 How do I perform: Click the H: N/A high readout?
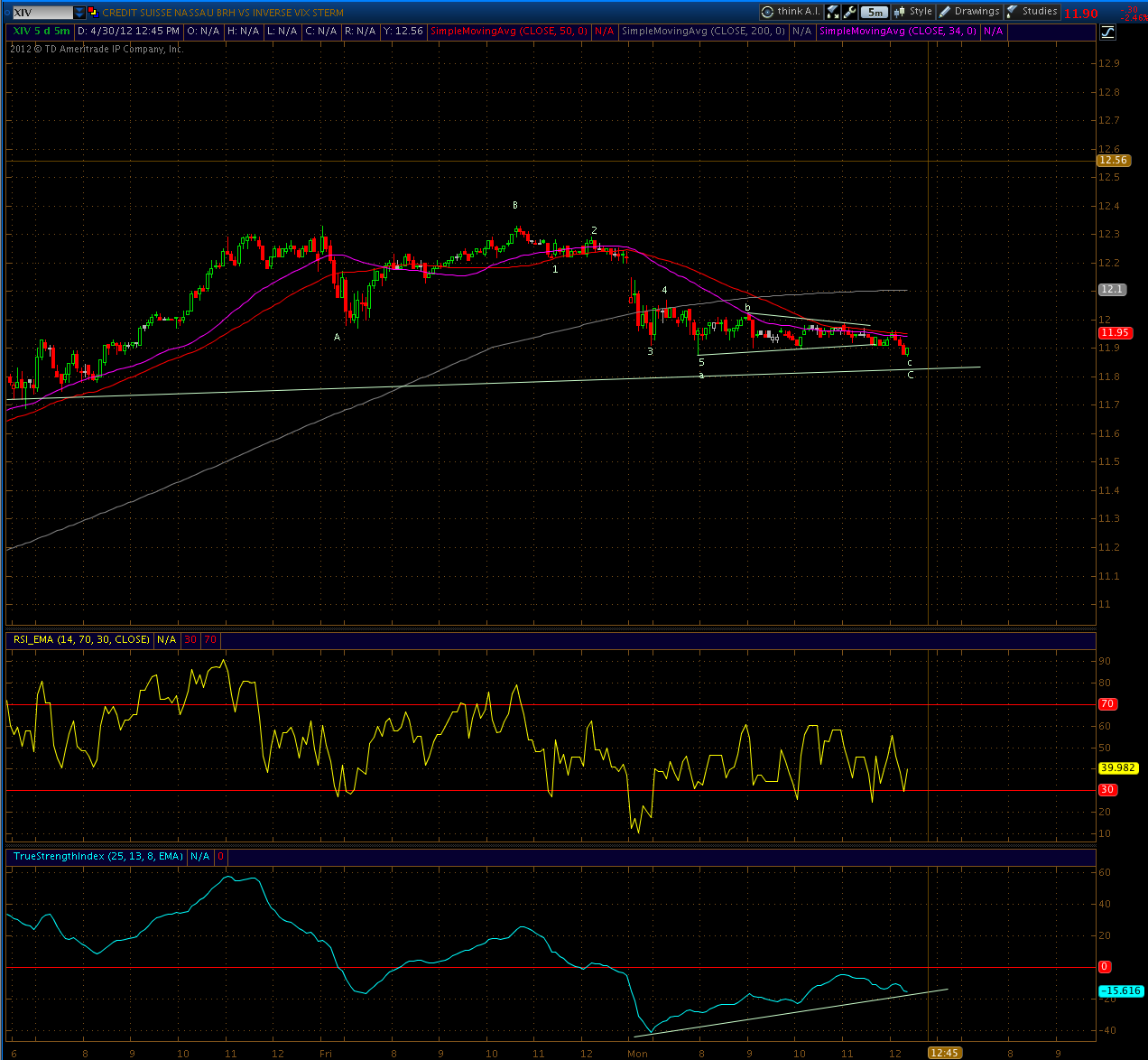tap(243, 31)
